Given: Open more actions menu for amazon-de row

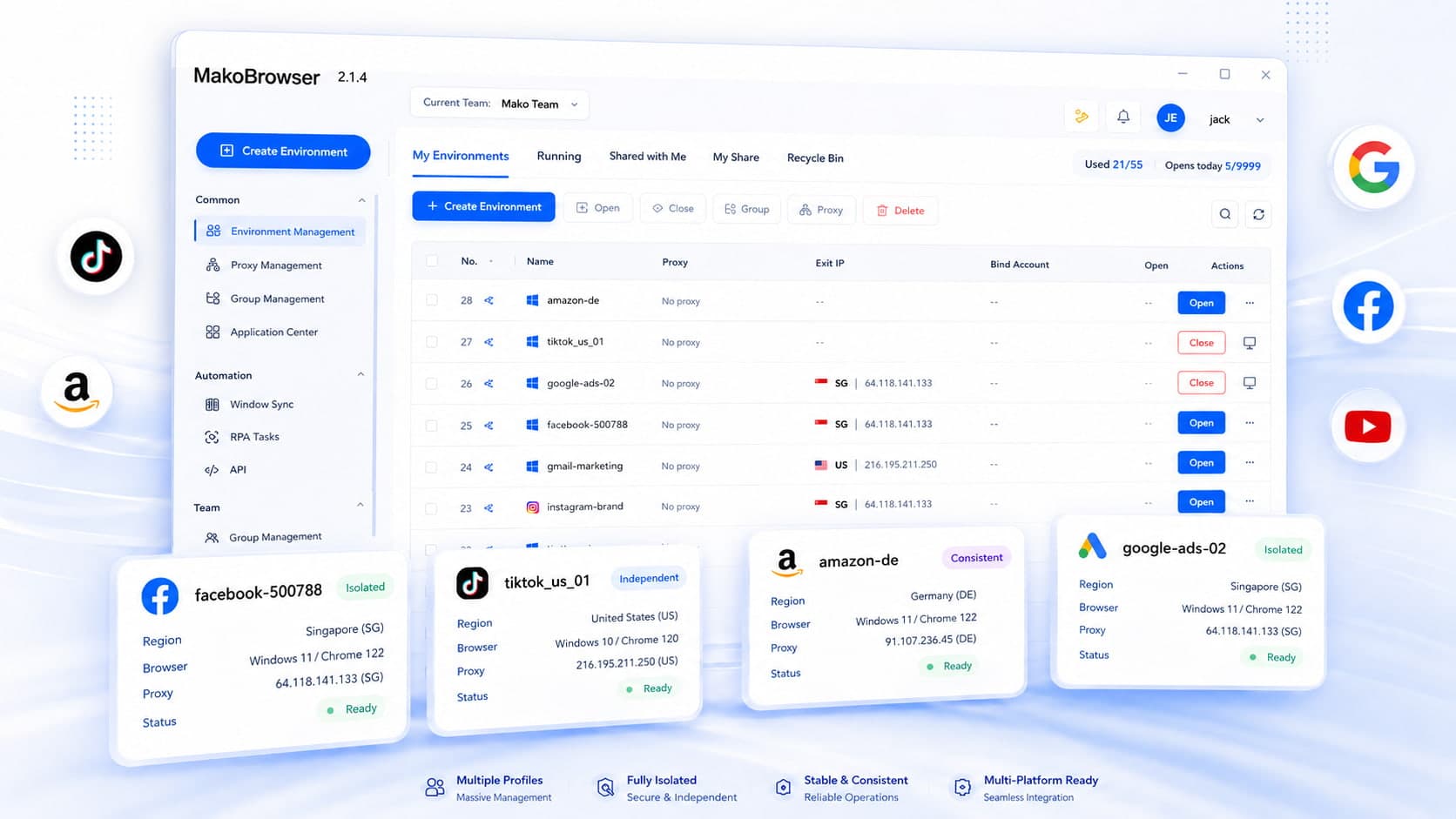Looking at the screenshot, I should (1250, 303).
